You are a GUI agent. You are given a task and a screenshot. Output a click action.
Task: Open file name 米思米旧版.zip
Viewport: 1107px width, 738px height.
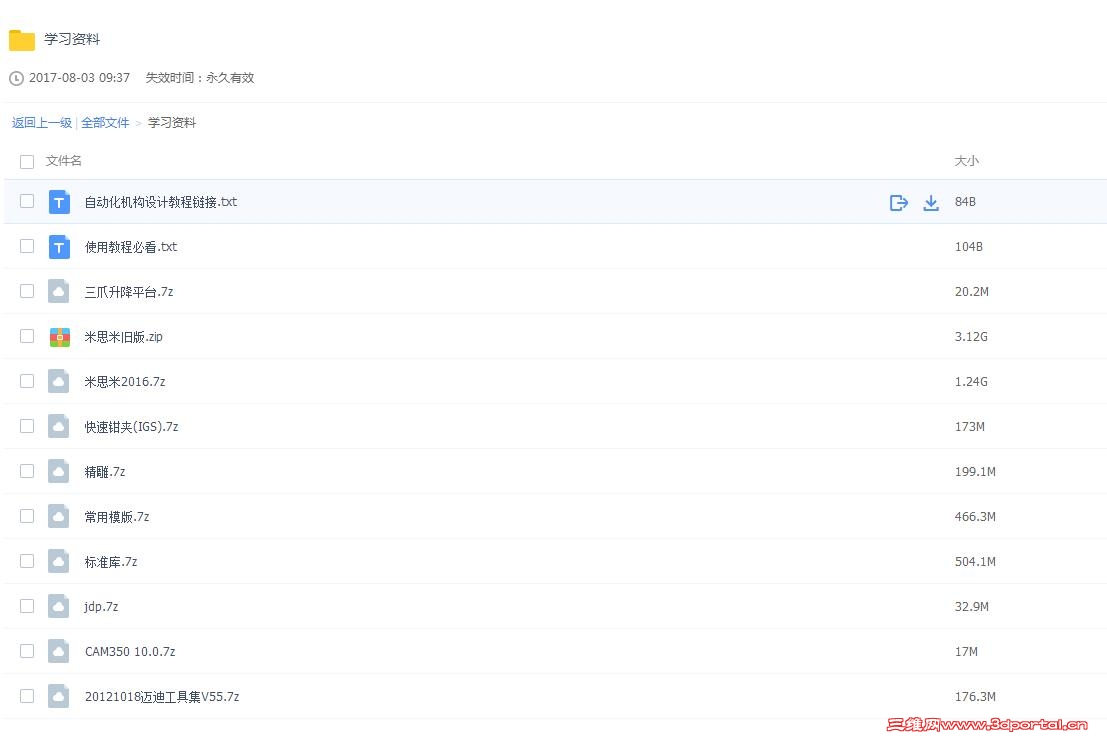coord(124,337)
